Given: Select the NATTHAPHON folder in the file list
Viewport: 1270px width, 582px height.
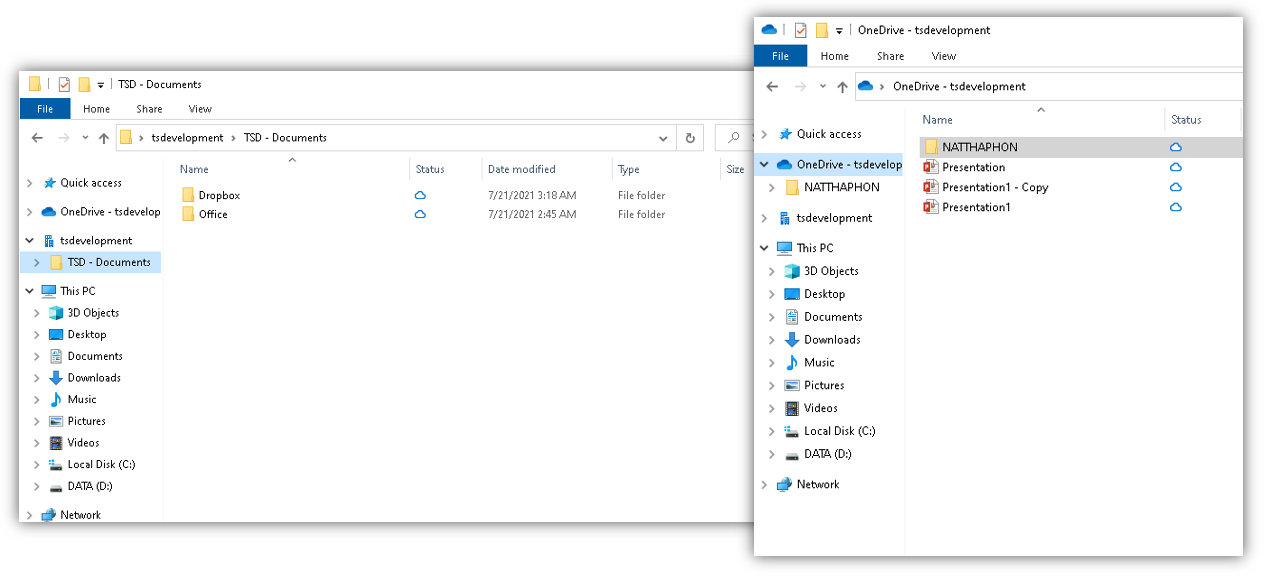Looking at the screenshot, I should click(x=980, y=147).
